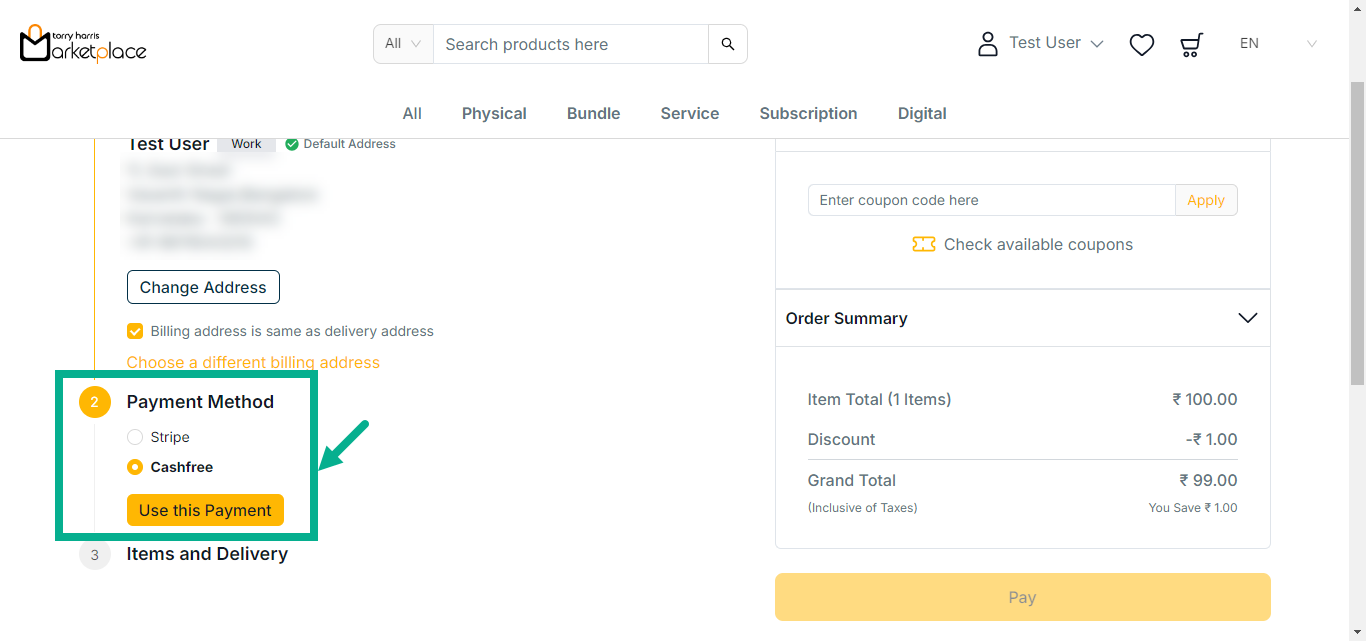This screenshot has height=641, width=1366.
Task: Open the wishlist heart icon
Action: coord(1141,44)
